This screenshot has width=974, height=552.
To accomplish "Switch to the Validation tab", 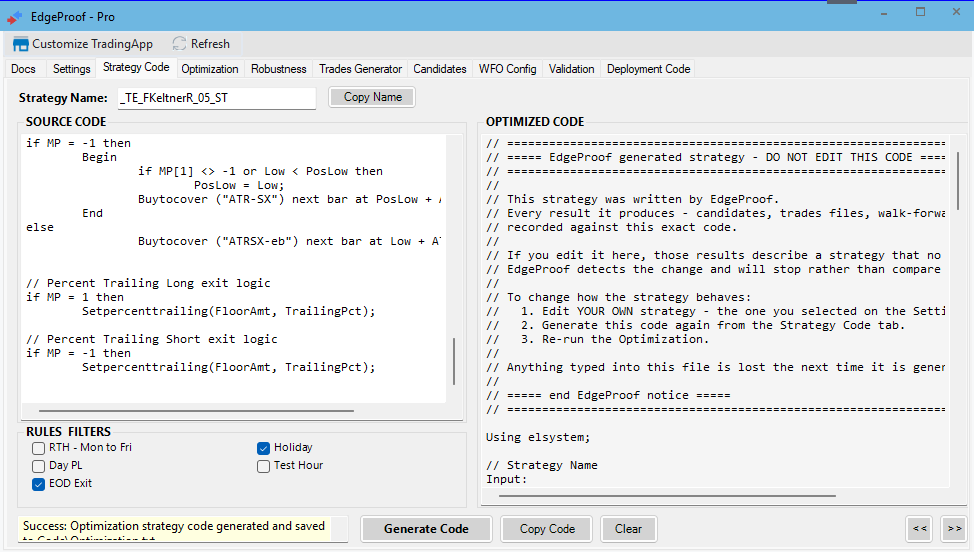I will click(x=571, y=69).
